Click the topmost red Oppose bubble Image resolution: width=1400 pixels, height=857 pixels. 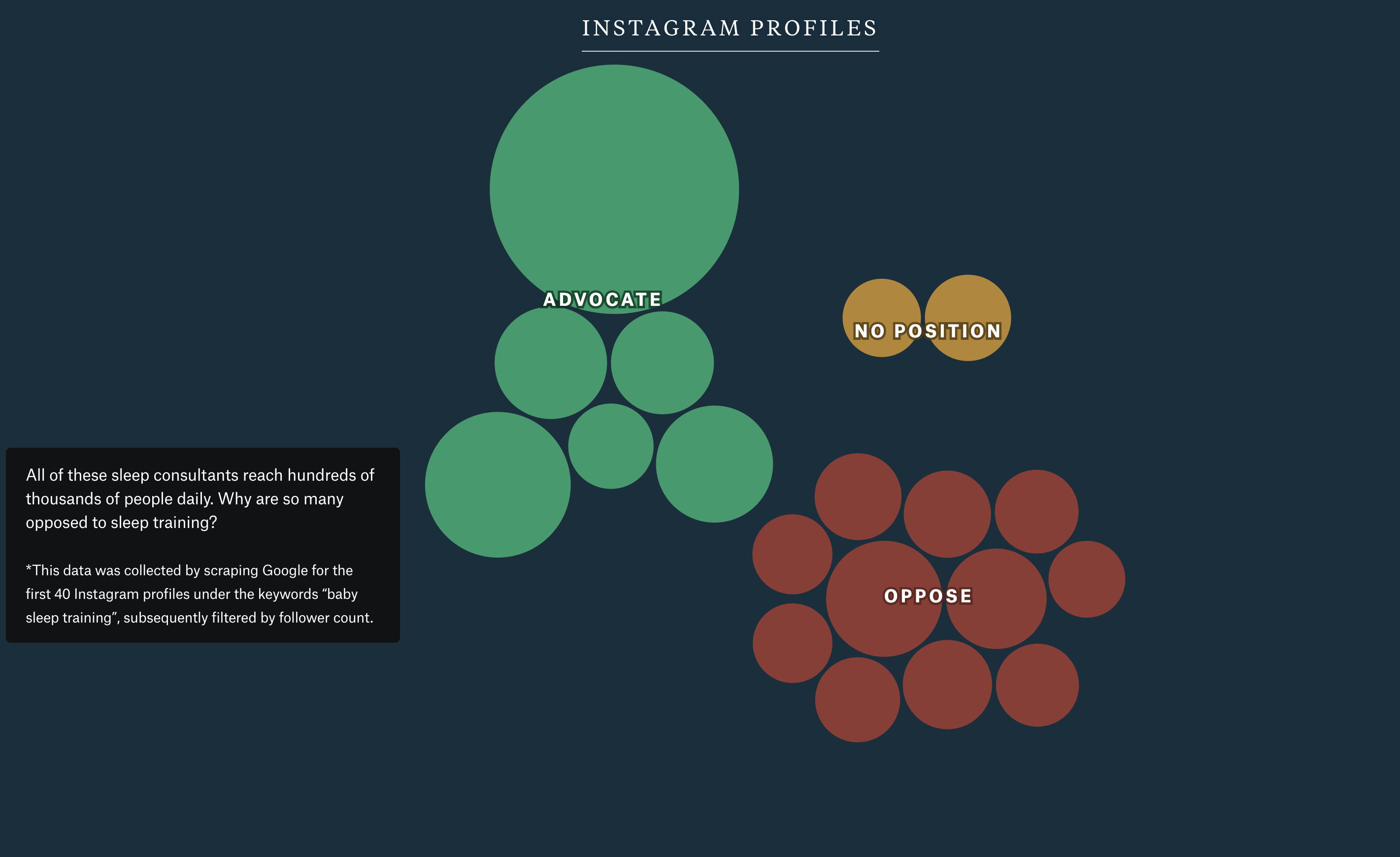tap(858, 496)
